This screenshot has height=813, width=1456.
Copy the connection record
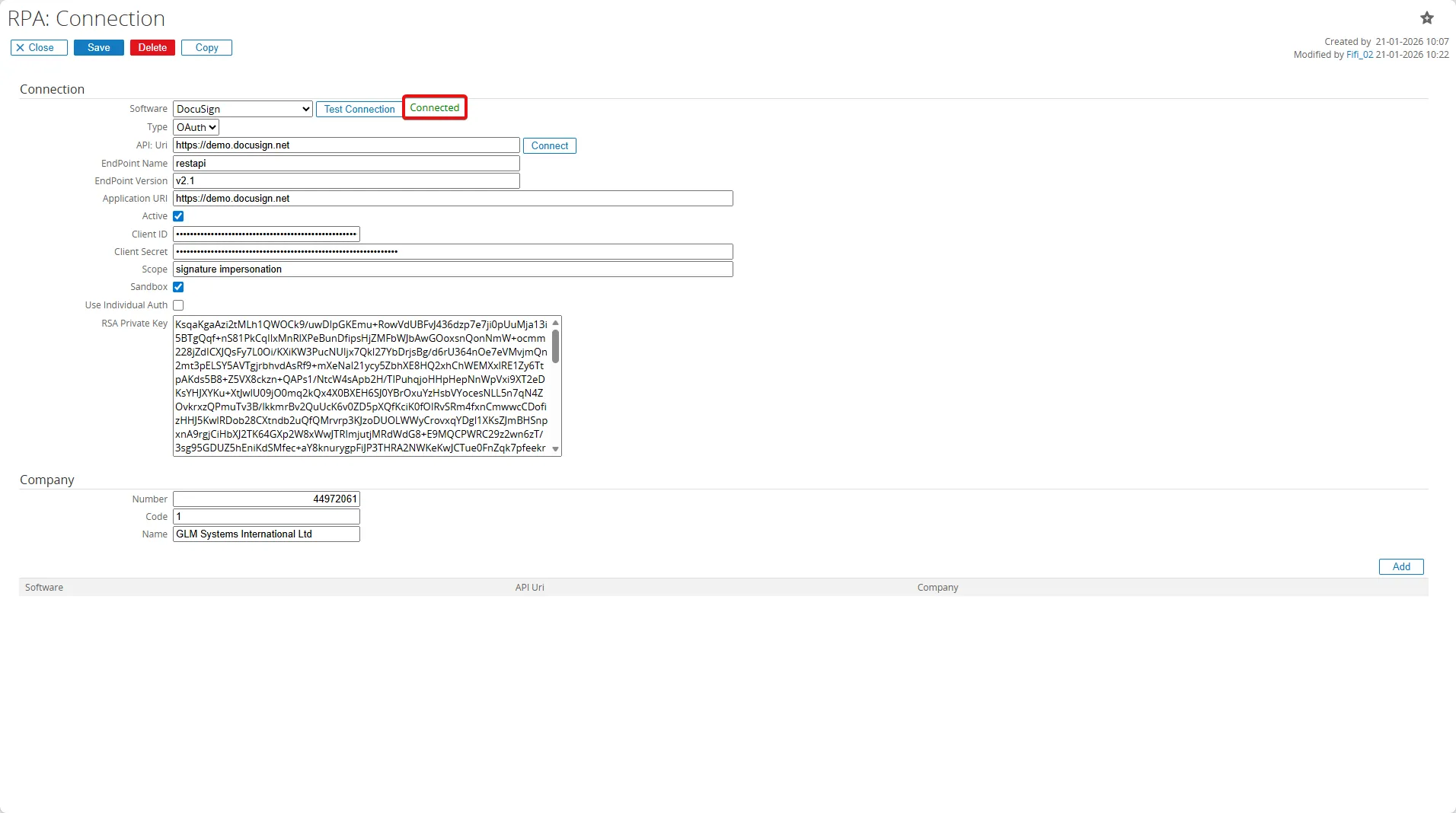[206, 47]
